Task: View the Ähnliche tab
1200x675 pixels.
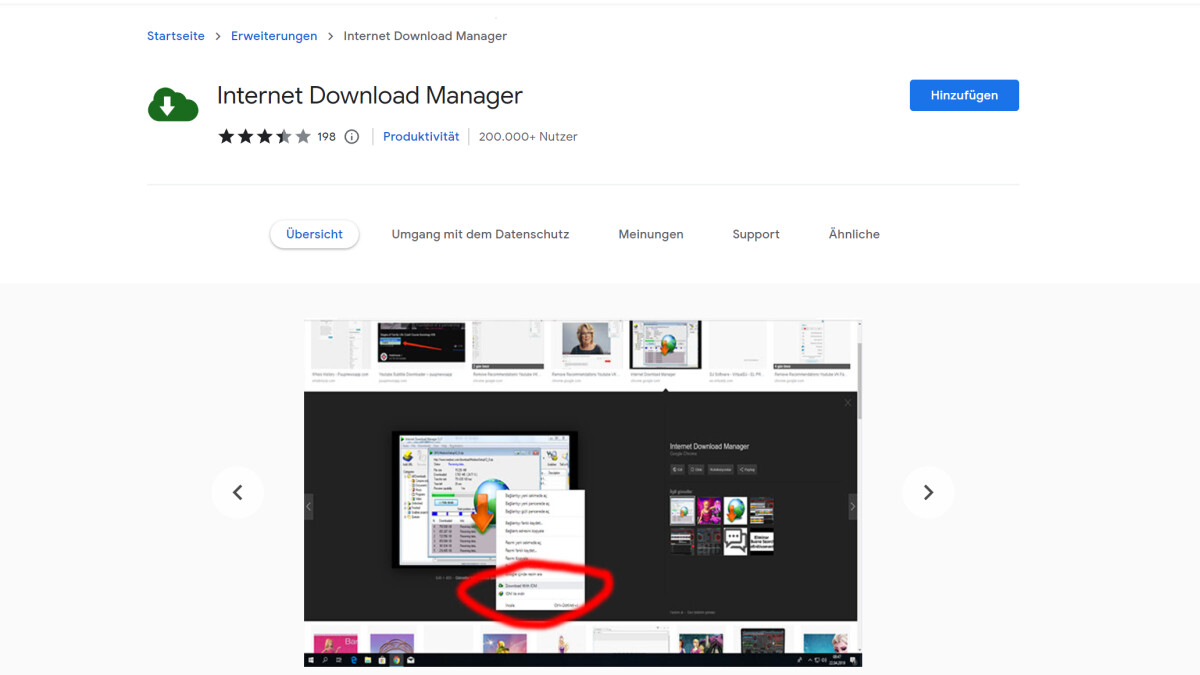Action: tap(854, 234)
